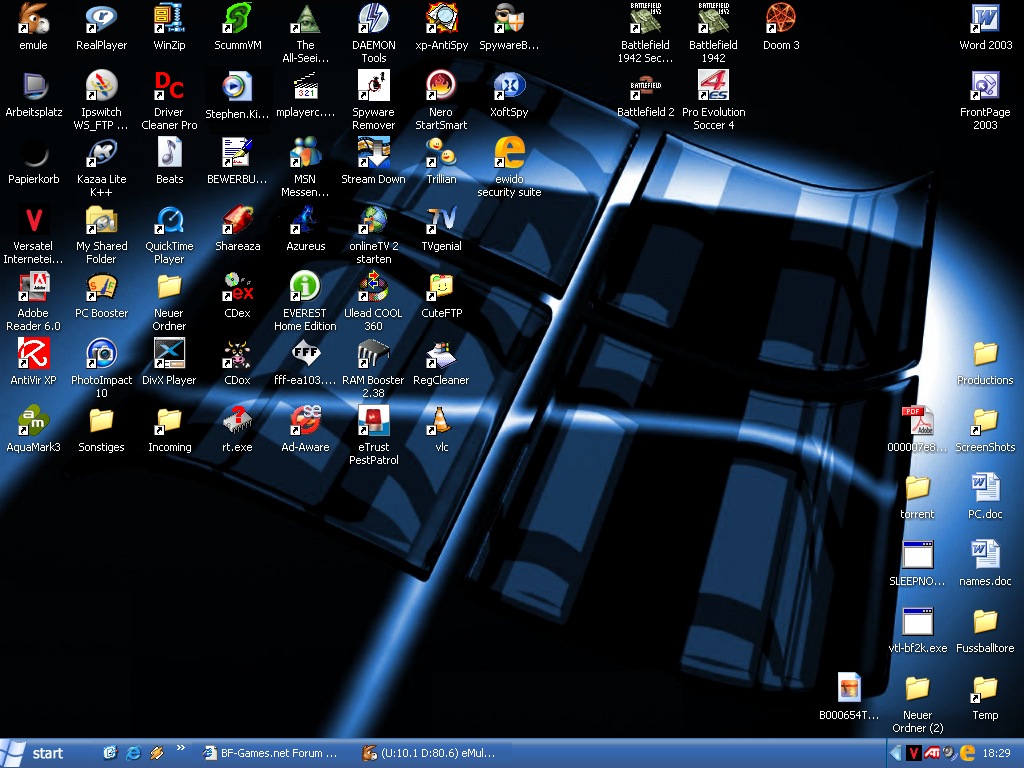Click the DivX Player shortcut
The height and width of the screenshot is (768, 1024).
pos(169,361)
